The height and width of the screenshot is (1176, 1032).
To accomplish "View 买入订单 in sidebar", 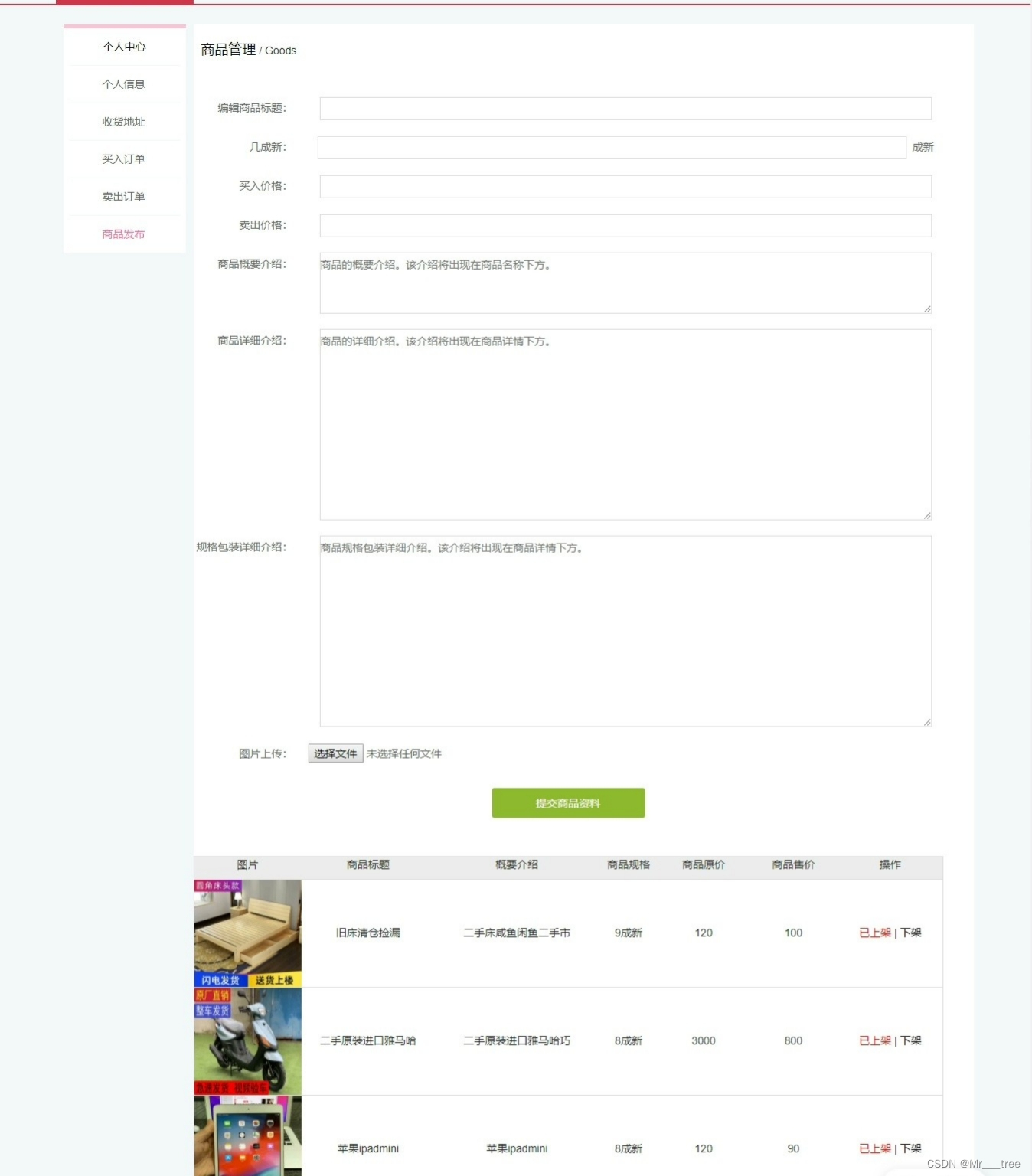I will point(124,159).
